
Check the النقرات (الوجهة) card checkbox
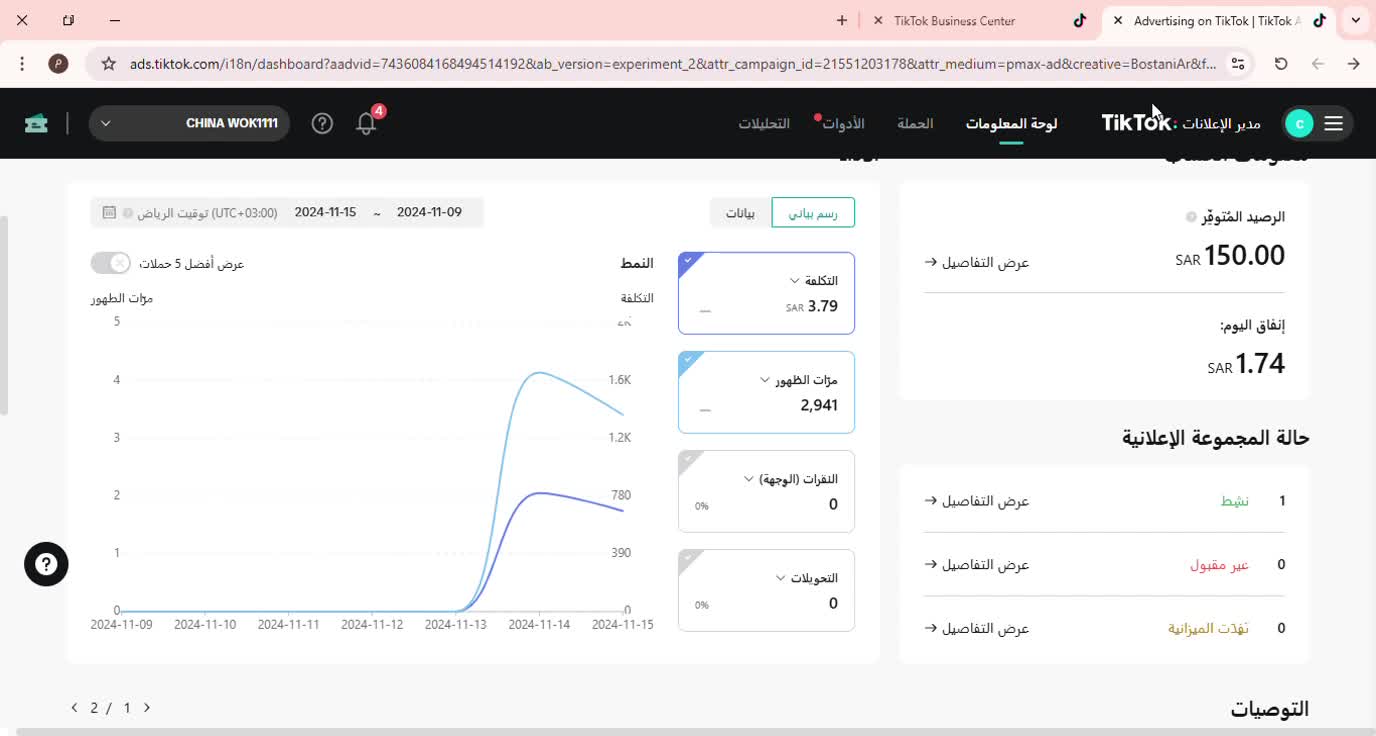click(688, 458)
